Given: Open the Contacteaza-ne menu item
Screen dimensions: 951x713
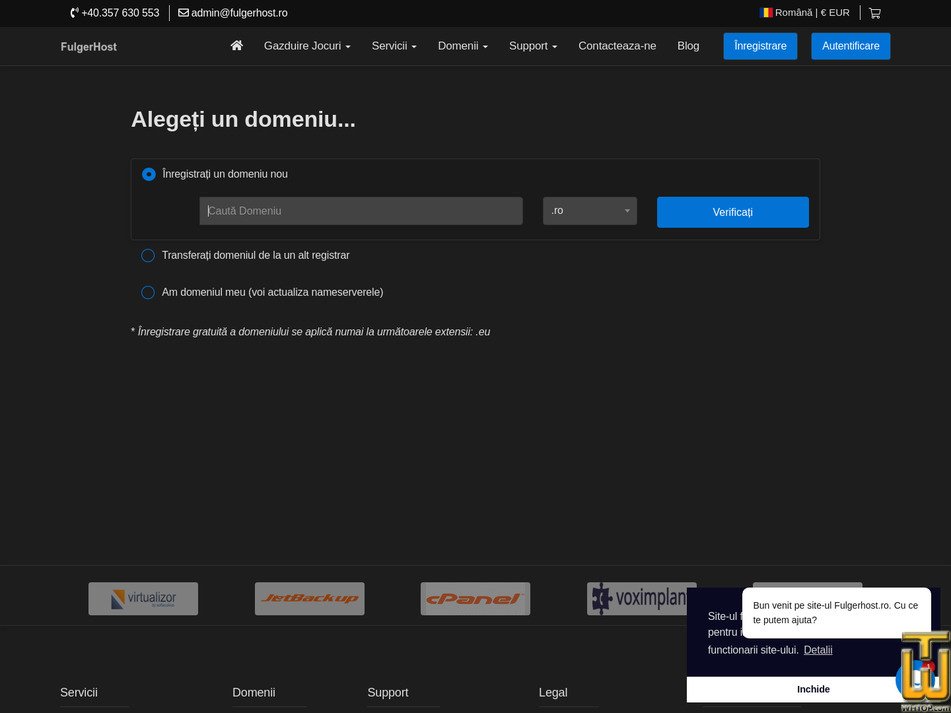Looking at the screenshot, I should click(617, 45).
